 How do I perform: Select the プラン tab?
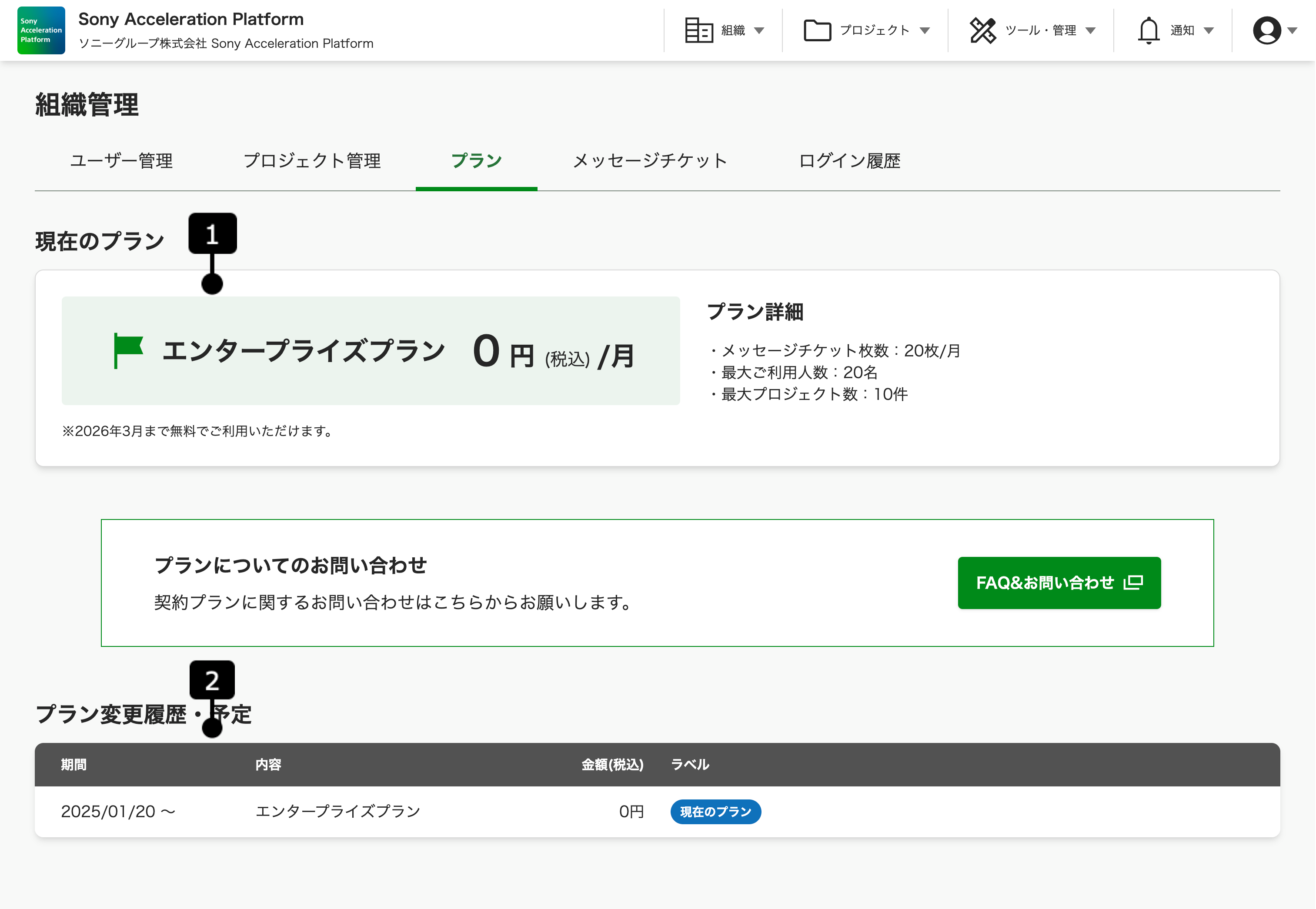[x=476, y=160]
